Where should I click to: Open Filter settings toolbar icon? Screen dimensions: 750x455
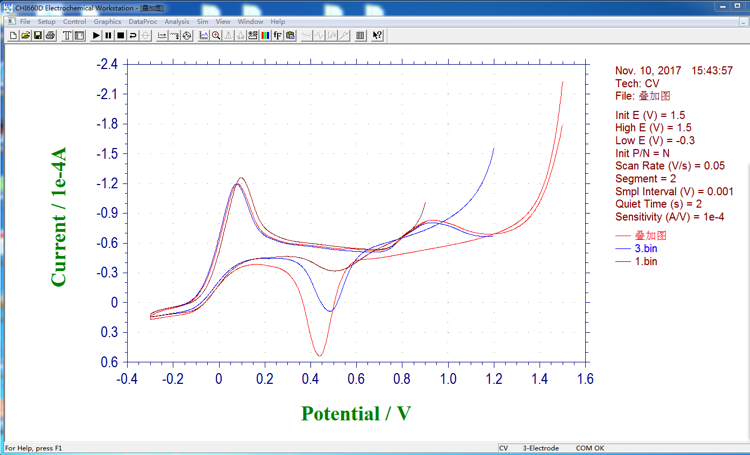pos(175,35)
